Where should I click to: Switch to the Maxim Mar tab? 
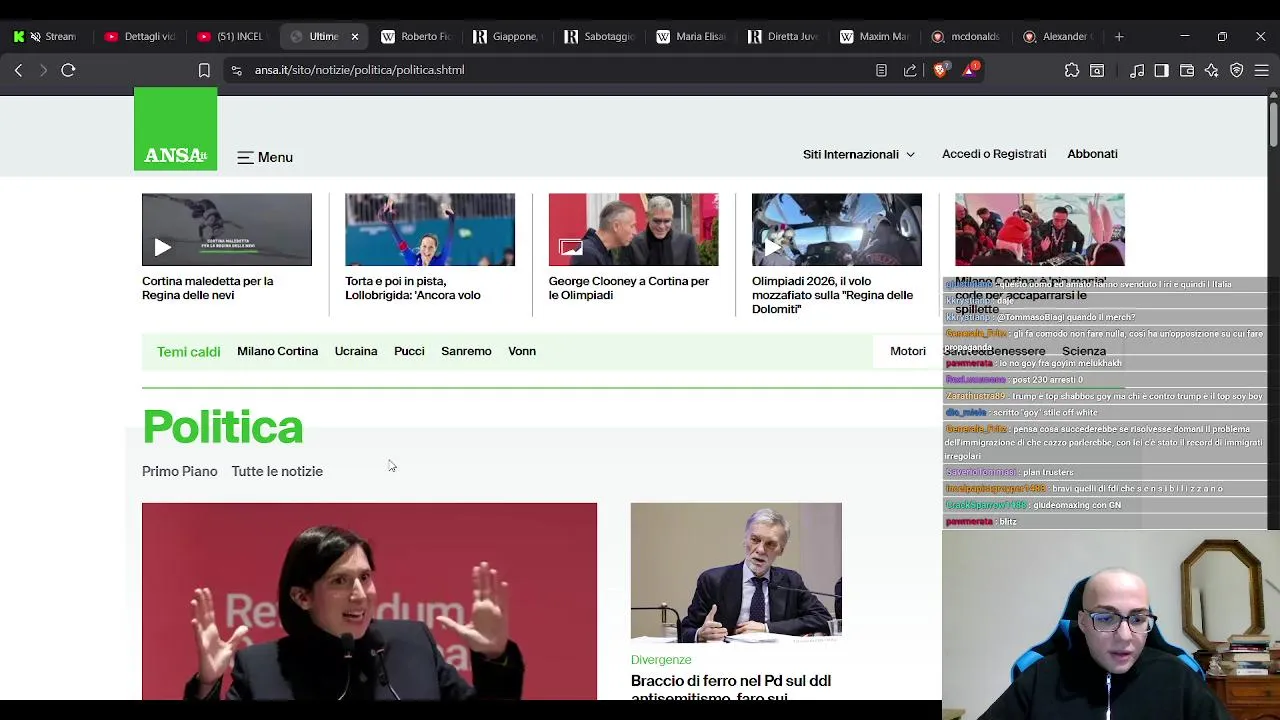point(876,36)
